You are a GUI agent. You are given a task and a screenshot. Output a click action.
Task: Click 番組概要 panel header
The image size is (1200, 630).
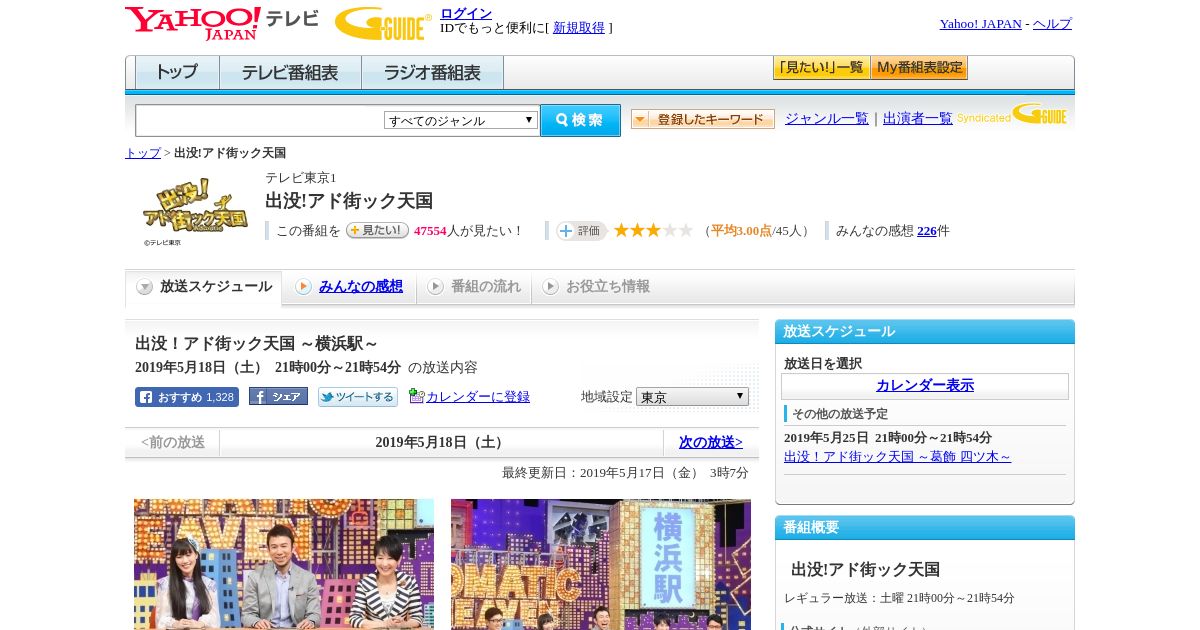pyautogui.click(x=925, y=528)
